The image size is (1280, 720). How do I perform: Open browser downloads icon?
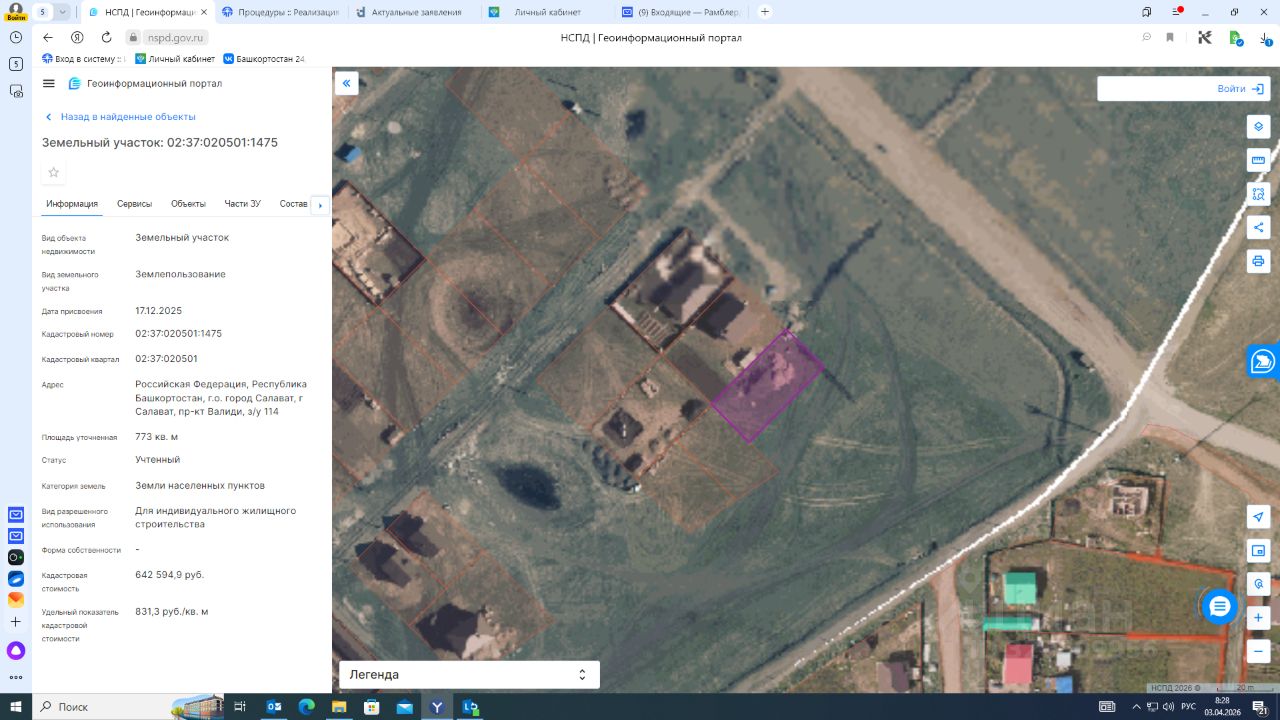click(1265, 37)
